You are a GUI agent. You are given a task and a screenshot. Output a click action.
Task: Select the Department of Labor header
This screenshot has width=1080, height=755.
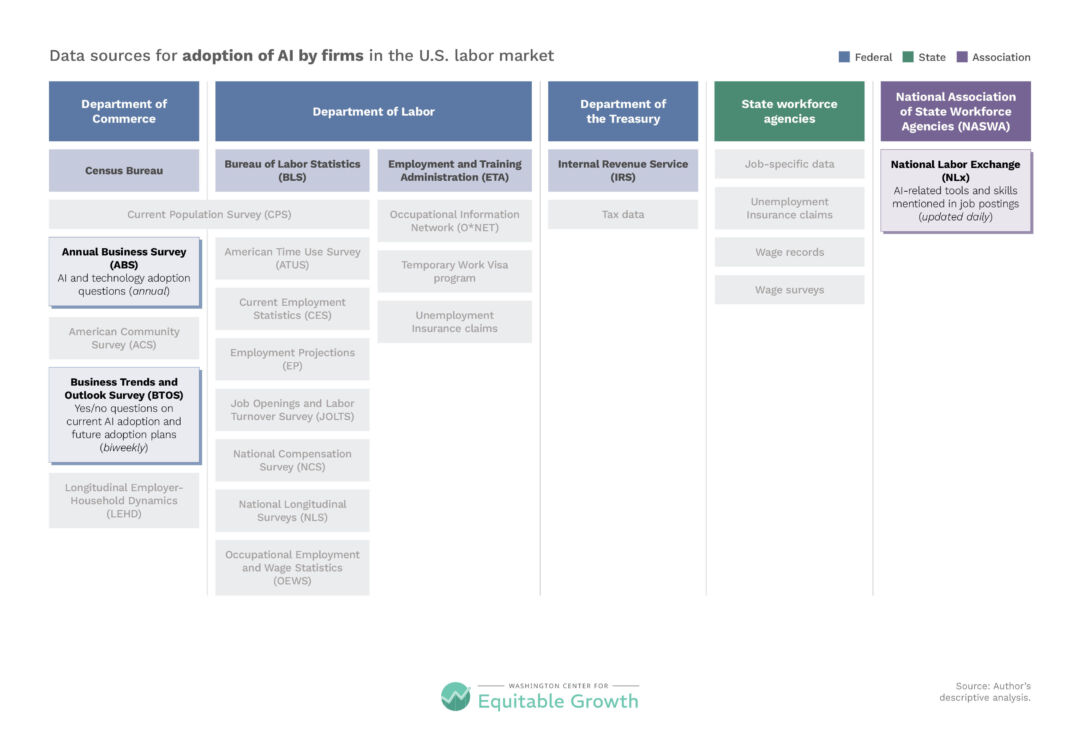(373, 111)
